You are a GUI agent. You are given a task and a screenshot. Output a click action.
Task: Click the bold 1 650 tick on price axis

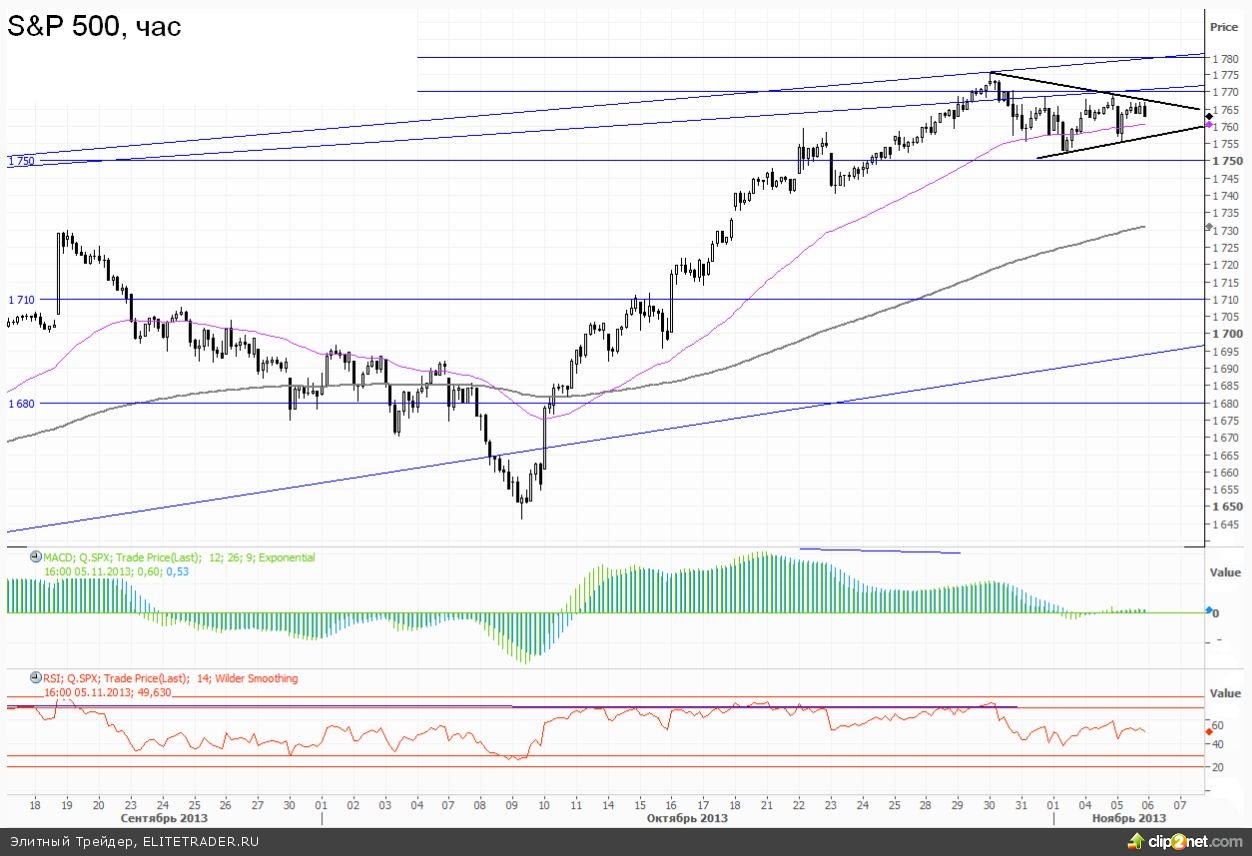1226,507
